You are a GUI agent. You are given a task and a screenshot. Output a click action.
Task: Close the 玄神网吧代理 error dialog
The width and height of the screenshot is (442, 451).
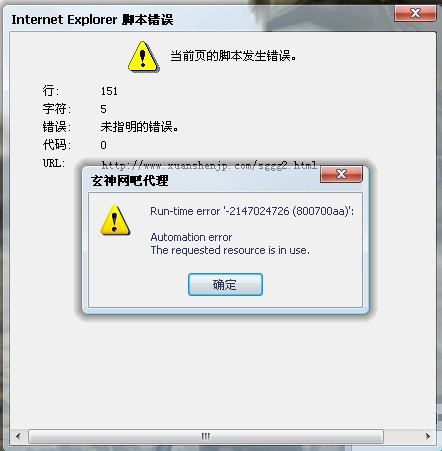click(x=341, y=174)
